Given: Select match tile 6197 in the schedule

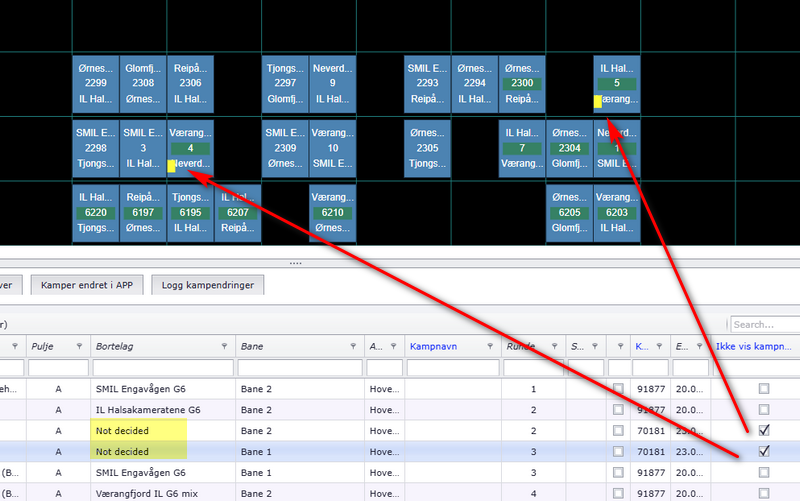Looking at the screenshot, I should 143,213.
